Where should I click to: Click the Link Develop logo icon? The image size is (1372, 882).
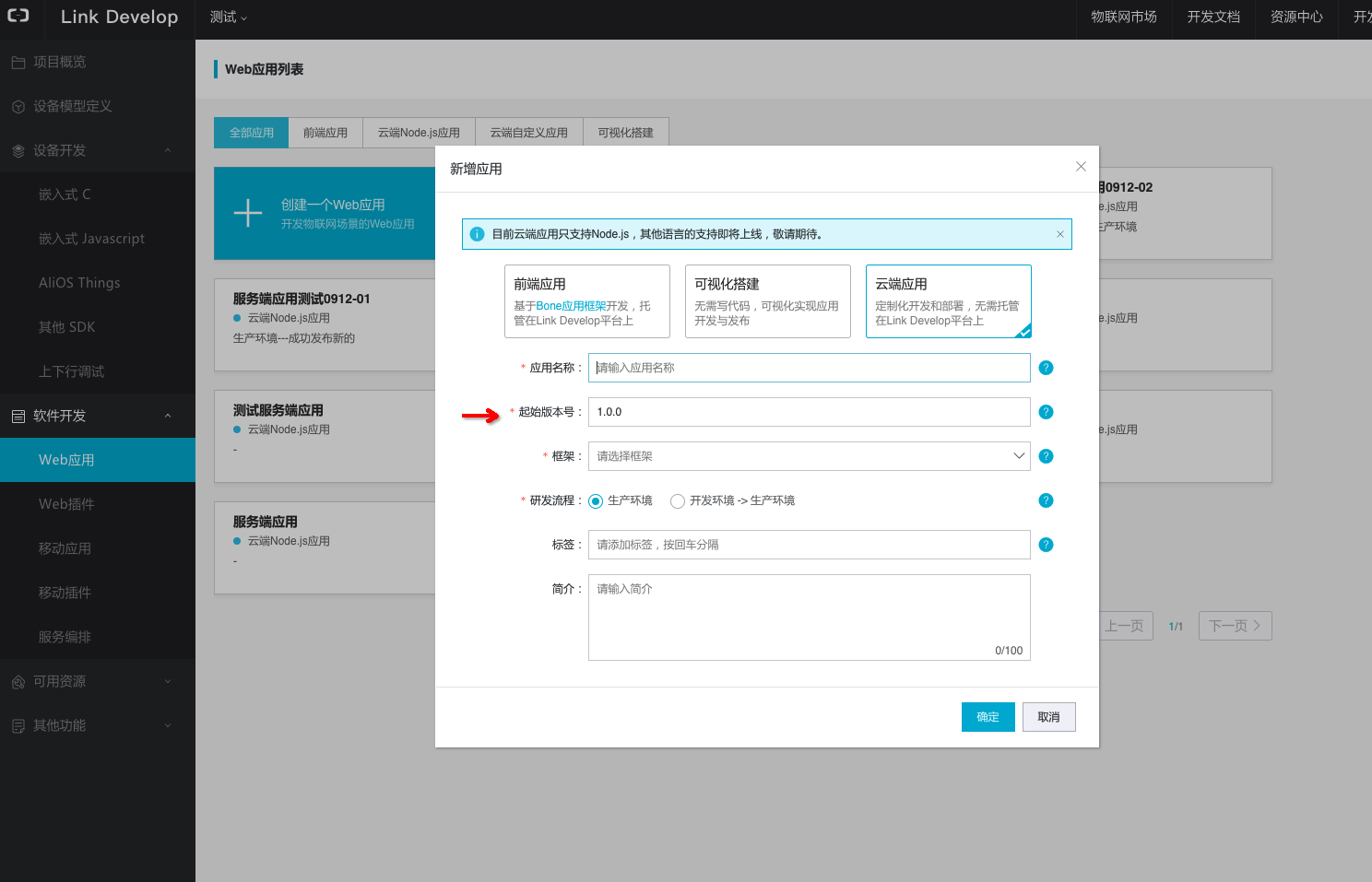coord(18,16)
